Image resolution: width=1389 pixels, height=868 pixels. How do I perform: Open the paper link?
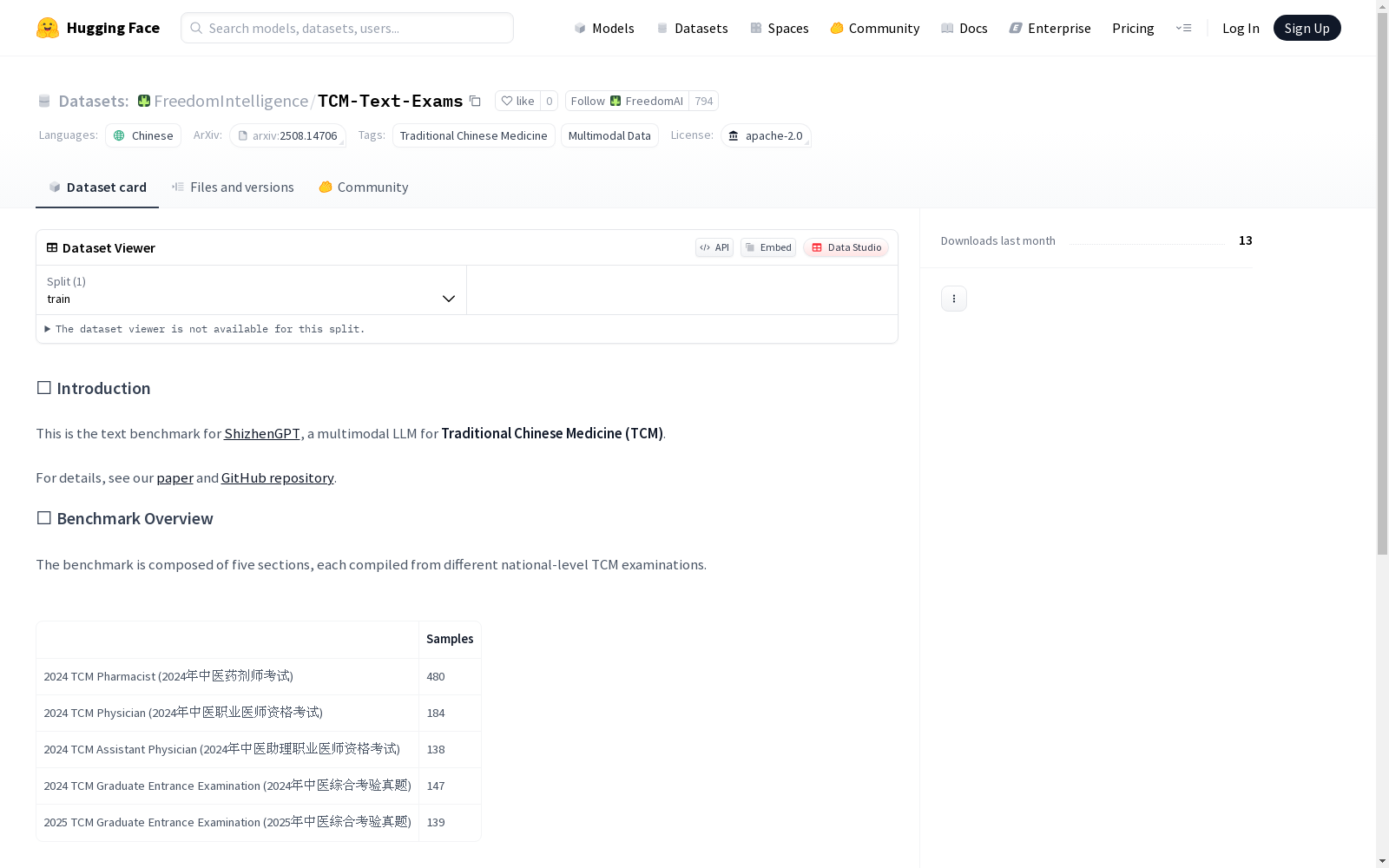click(174, 477)
